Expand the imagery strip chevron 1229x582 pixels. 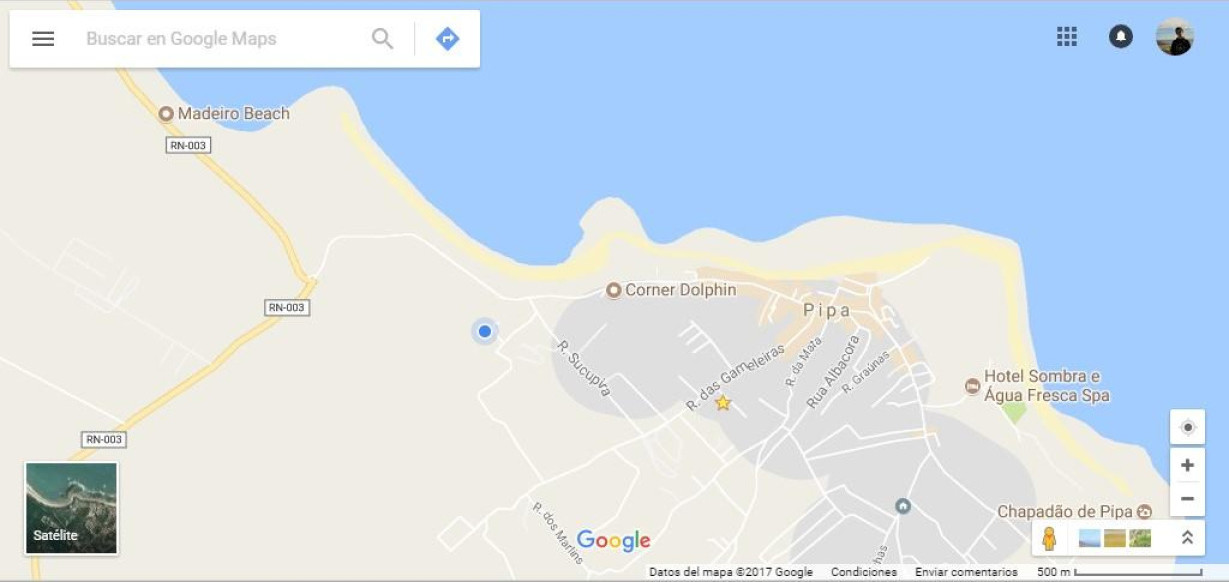pos(1187,537)
